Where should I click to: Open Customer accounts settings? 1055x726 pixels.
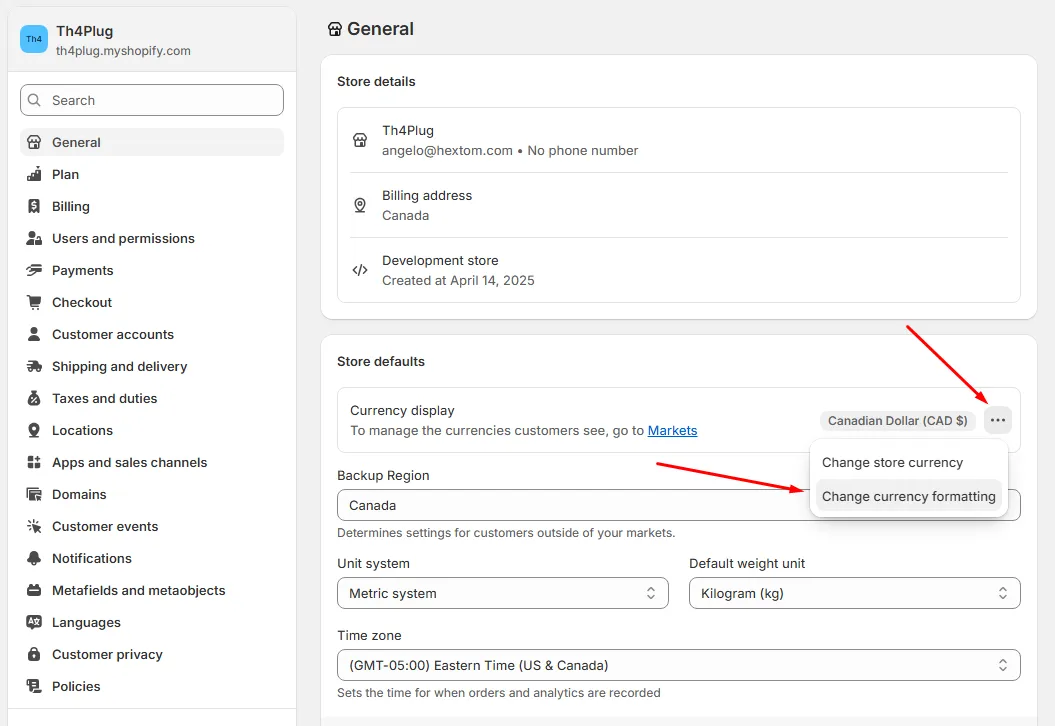[x=152, y=334]
